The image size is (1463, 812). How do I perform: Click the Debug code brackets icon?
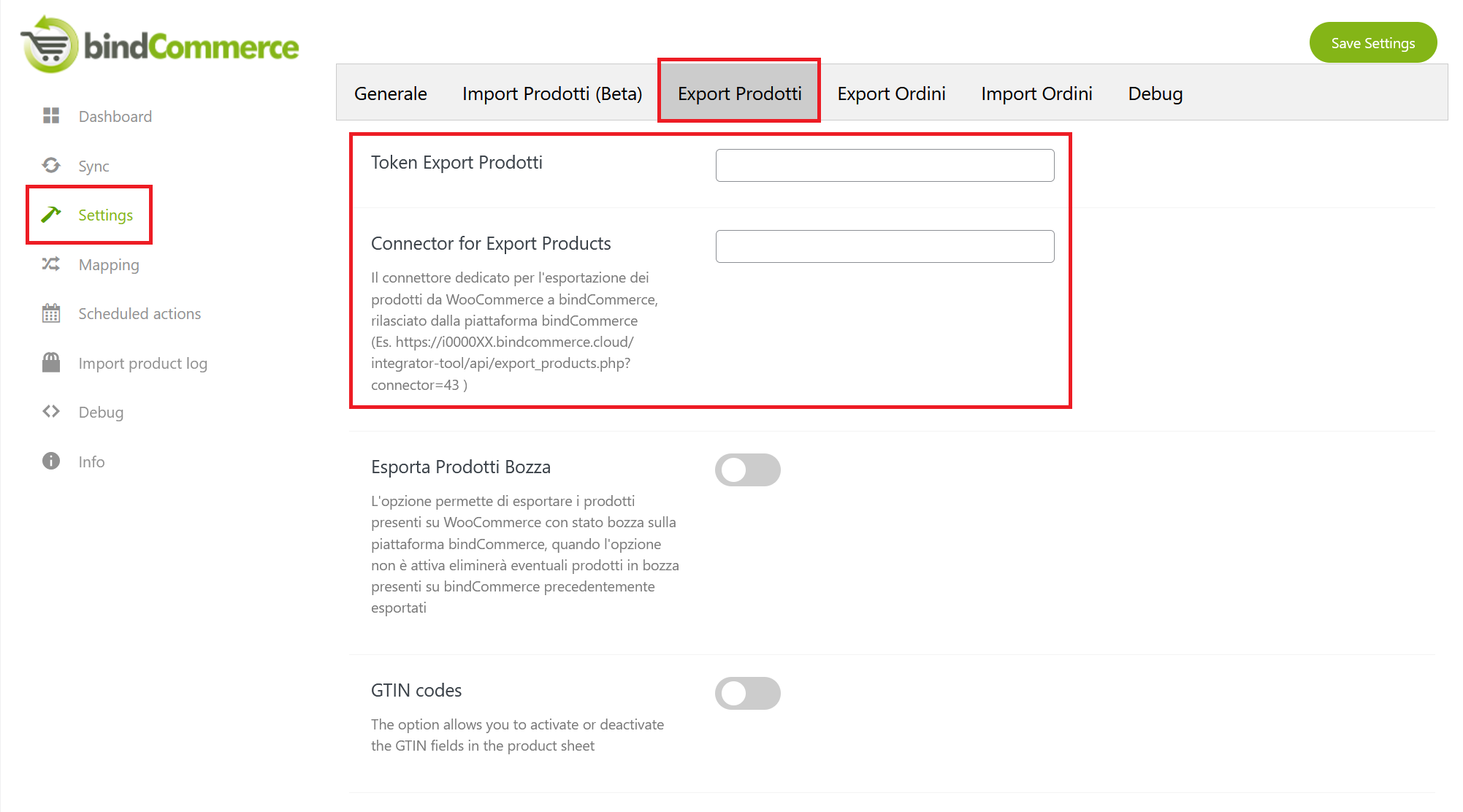click(x=51, y=412)
